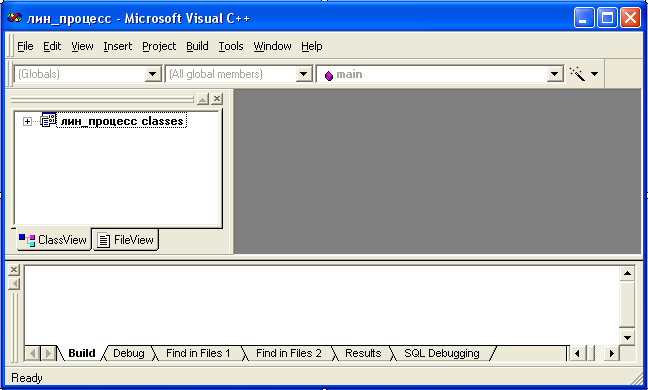The image size is (648, 390).
Task: Click inside the Build output text area
Action: [x=322, y=306]
